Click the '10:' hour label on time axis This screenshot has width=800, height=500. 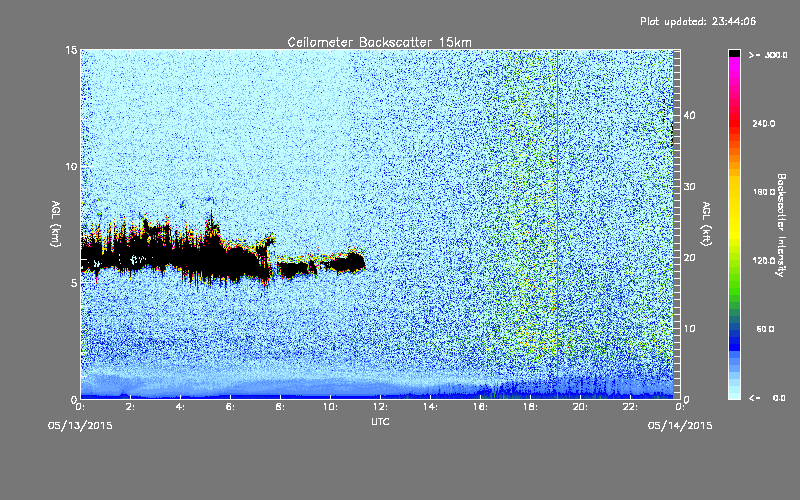pos(330,407)
